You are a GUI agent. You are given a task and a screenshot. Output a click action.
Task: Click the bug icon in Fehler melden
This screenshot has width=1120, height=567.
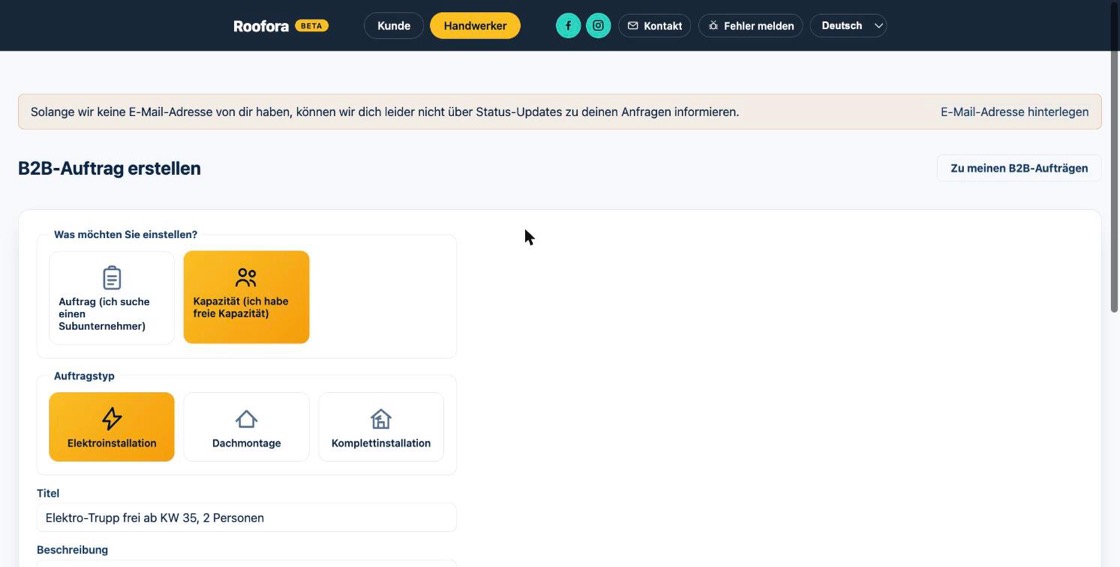(x=713, y=26)
